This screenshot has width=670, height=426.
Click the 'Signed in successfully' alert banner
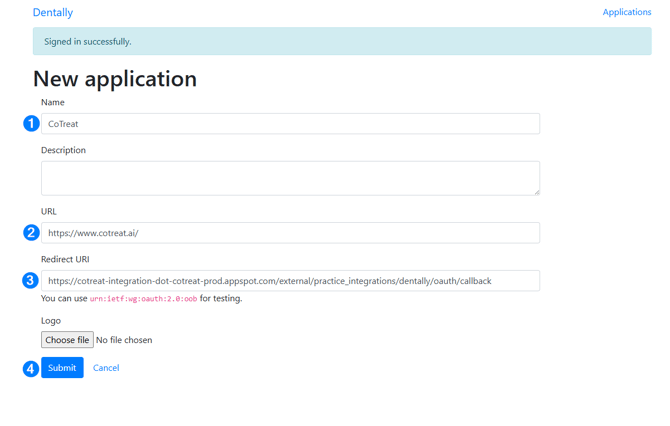tap(341, 42)
